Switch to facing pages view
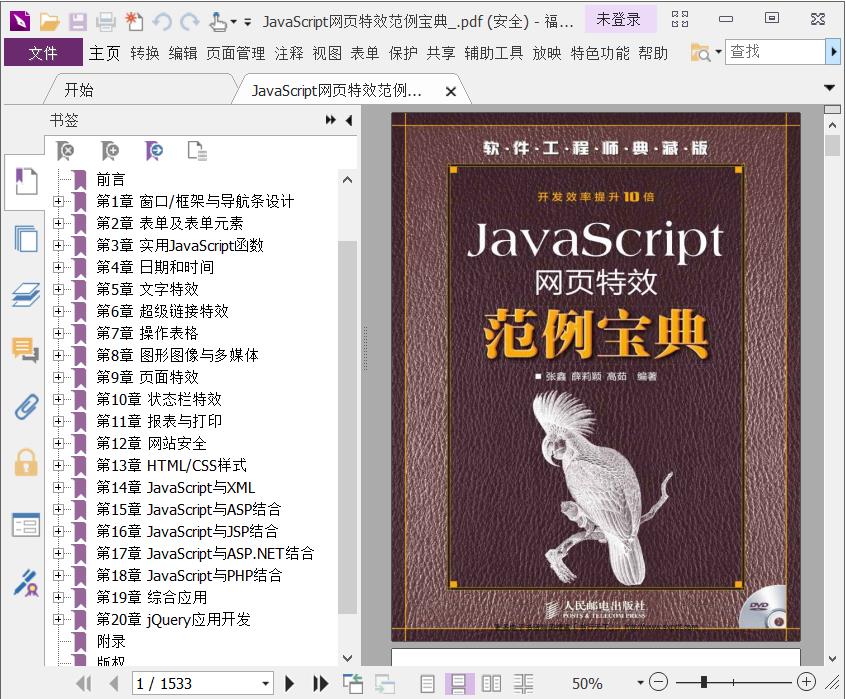The width and height of the screenshot is (846, 699). point(491,684)
